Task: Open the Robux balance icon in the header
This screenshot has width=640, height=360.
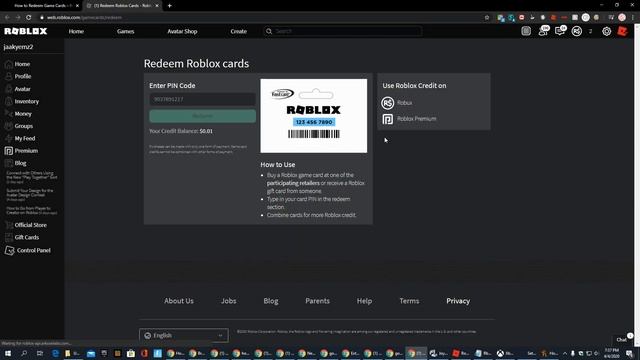Action: [x=577, y=31]
